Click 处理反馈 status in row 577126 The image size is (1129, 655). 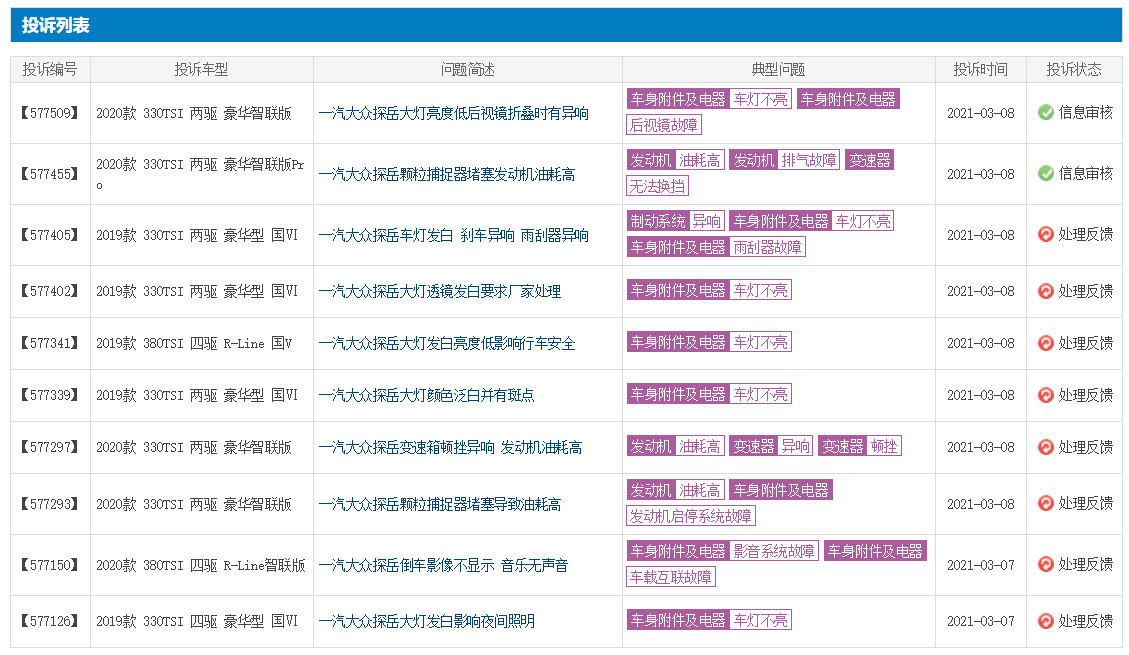(1085, 620)
